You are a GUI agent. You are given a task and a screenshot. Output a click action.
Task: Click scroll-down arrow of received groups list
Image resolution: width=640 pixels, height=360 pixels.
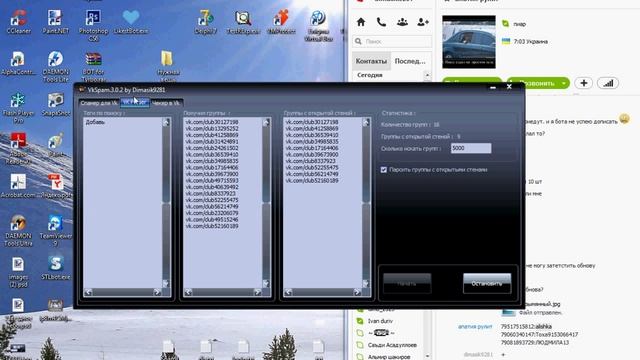point(266,283)
